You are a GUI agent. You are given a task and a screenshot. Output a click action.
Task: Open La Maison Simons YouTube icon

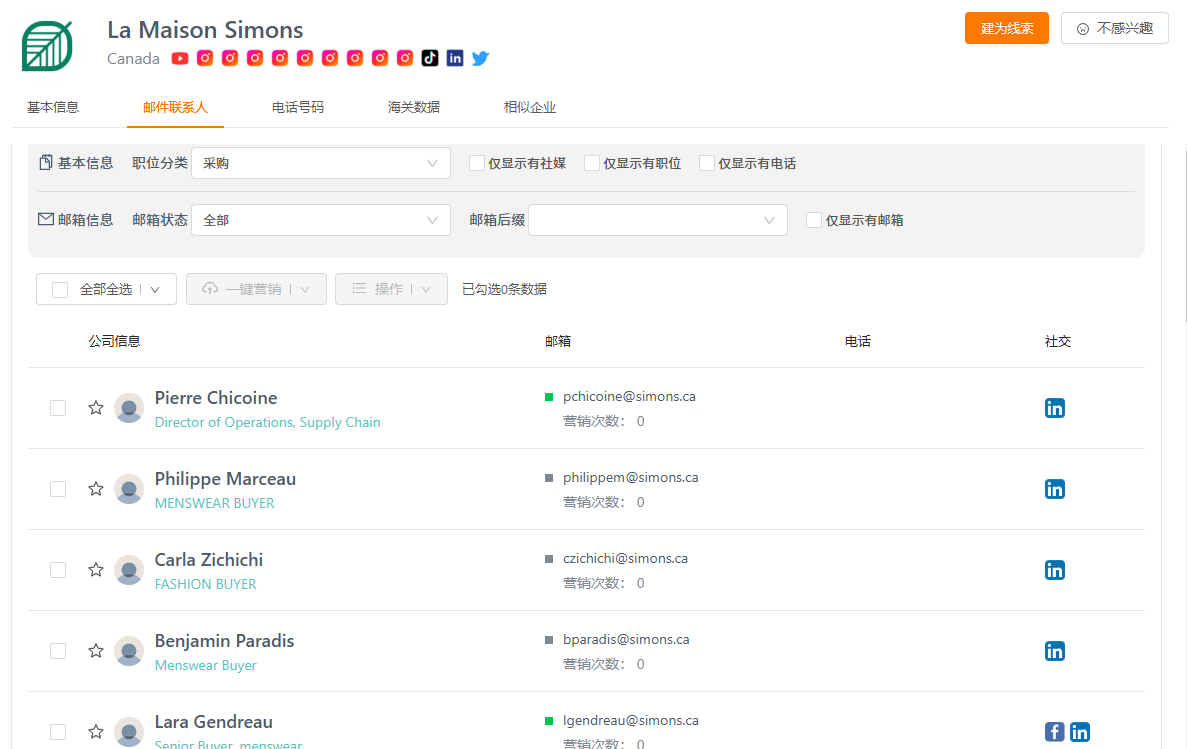point(179,58)
